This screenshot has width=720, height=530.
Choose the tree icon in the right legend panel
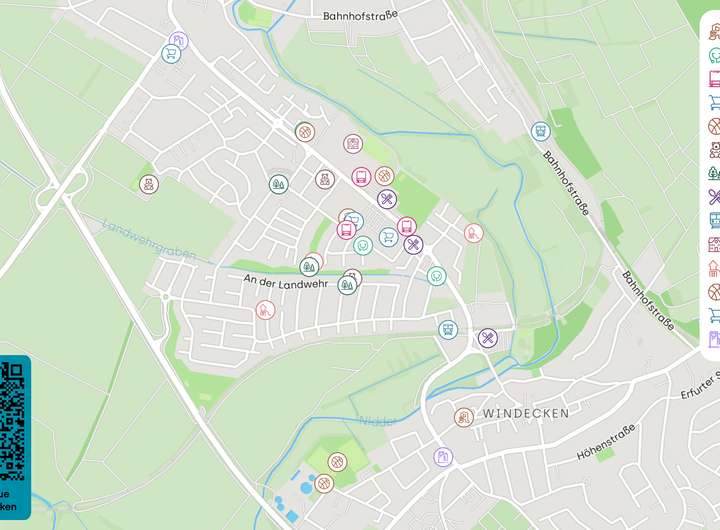[x=714, y=173]
